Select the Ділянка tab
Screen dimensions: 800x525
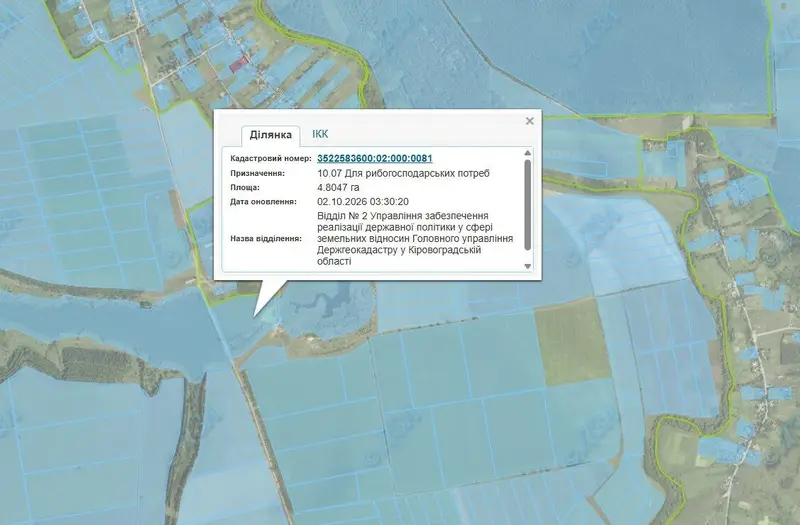[270, 135]
